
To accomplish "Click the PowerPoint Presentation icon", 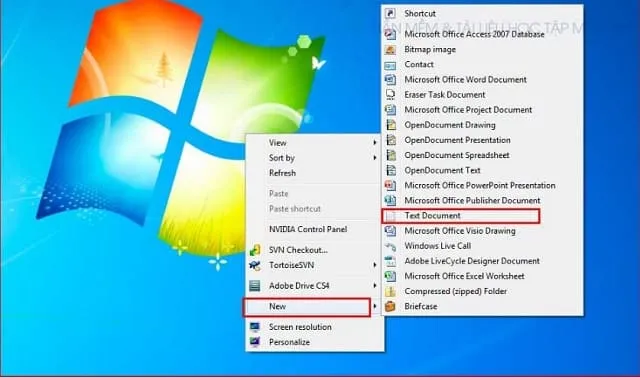I will [x=390, y=185].
